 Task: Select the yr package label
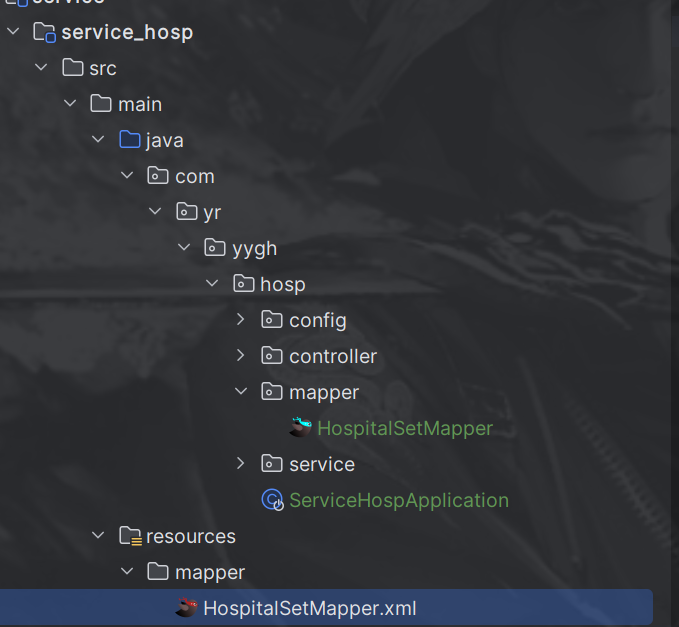pyautogui.click(x=212, y=213)
